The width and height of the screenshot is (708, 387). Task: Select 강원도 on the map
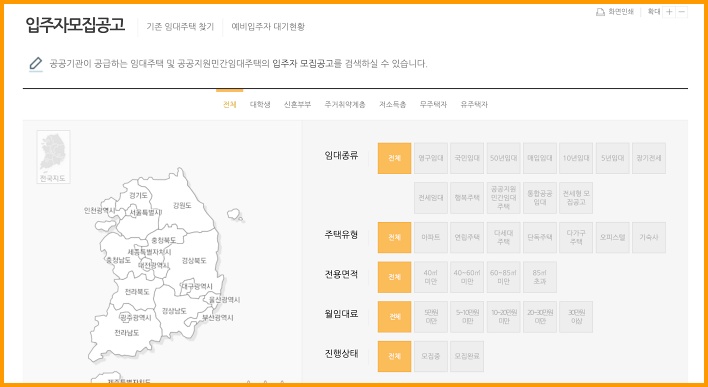click(182, 205)
